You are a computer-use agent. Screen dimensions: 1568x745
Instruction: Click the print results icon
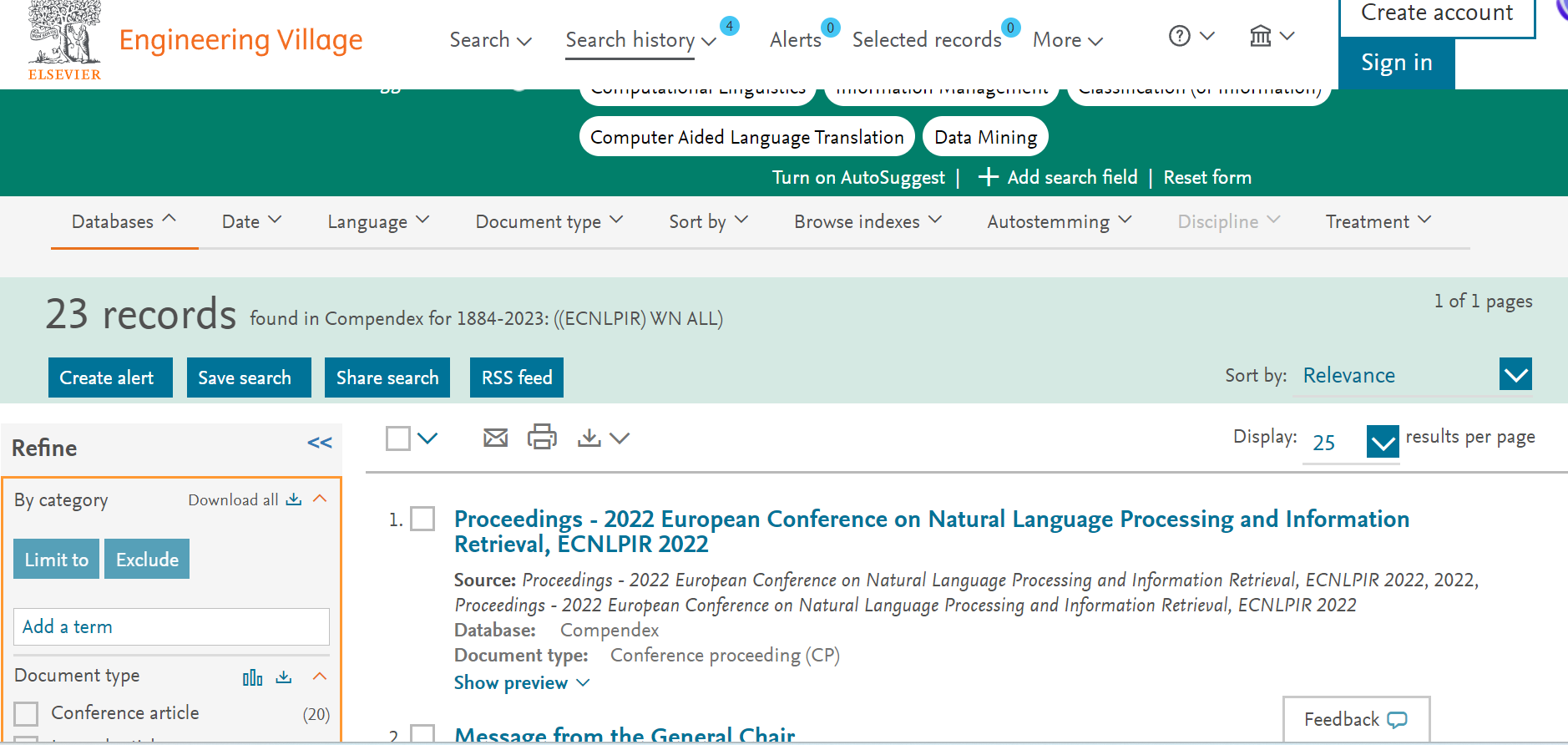[542, 437]
